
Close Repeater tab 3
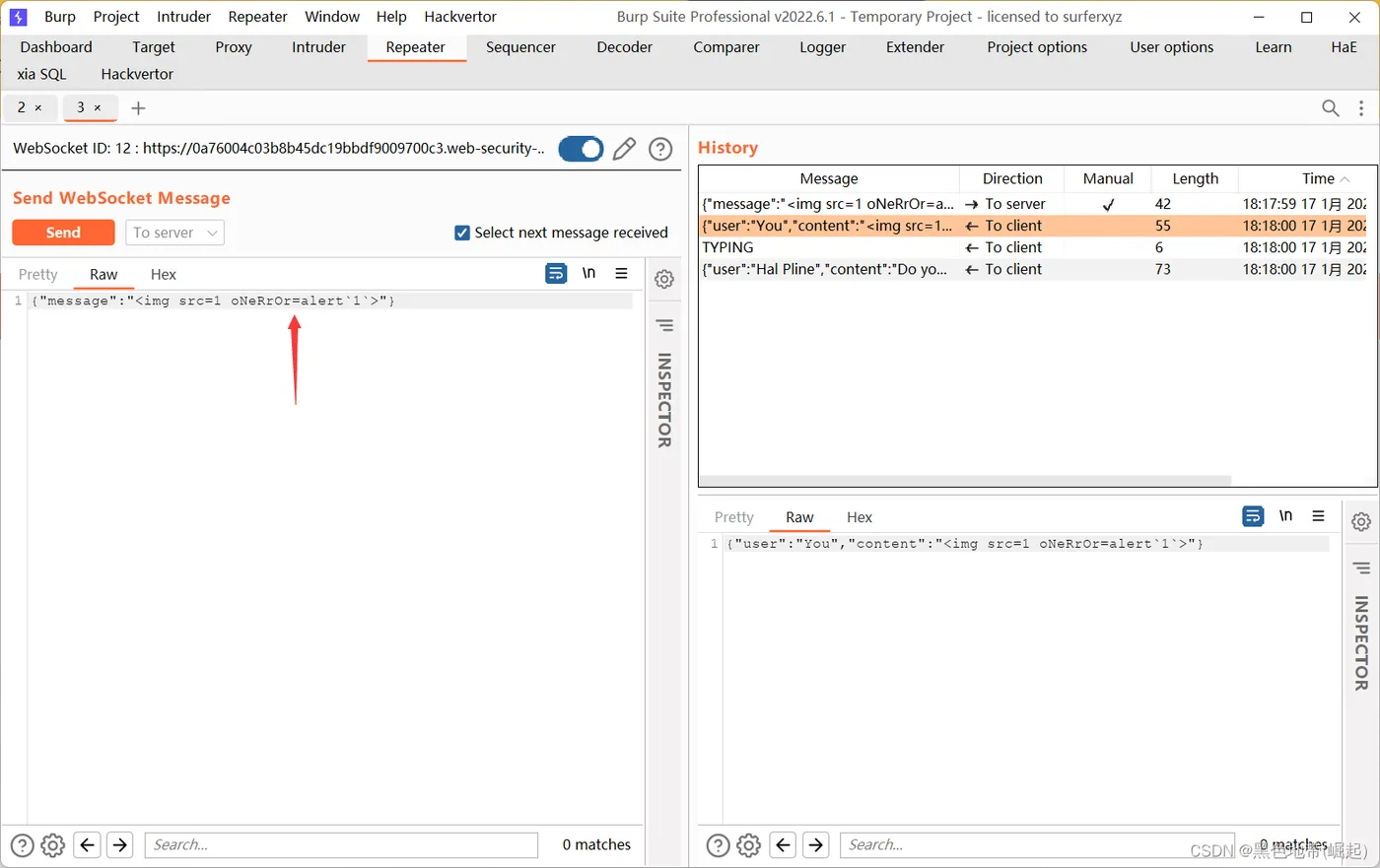[x=98, y=107]
